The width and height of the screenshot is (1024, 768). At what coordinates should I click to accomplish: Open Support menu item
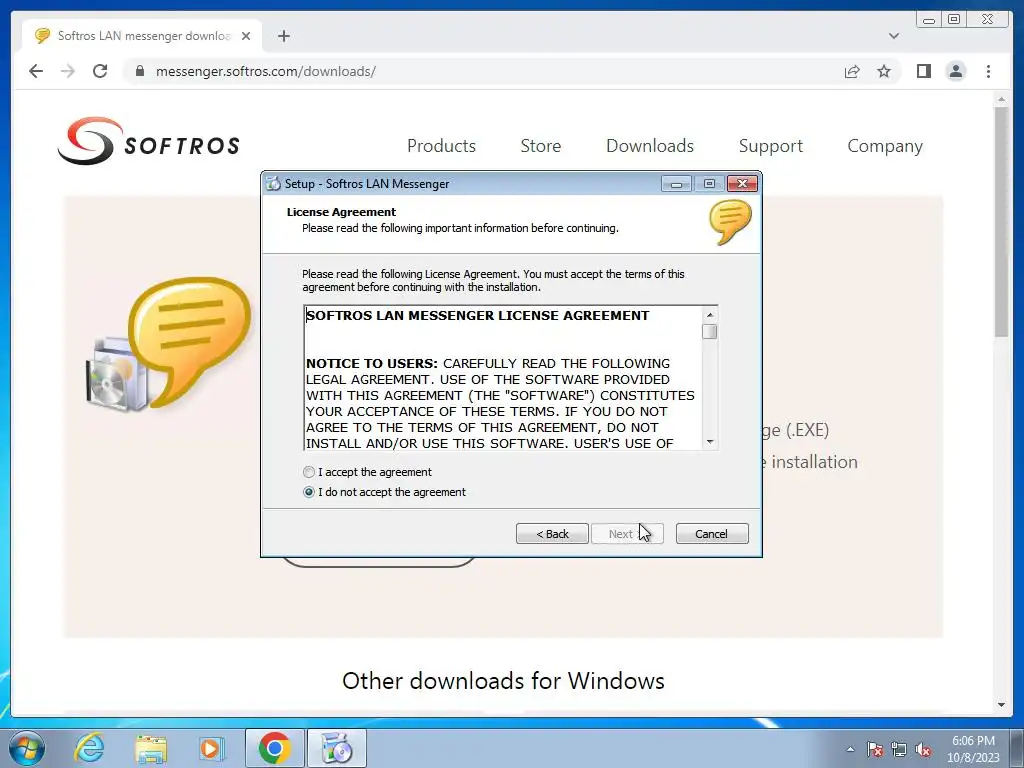click(x=771, y=146)
